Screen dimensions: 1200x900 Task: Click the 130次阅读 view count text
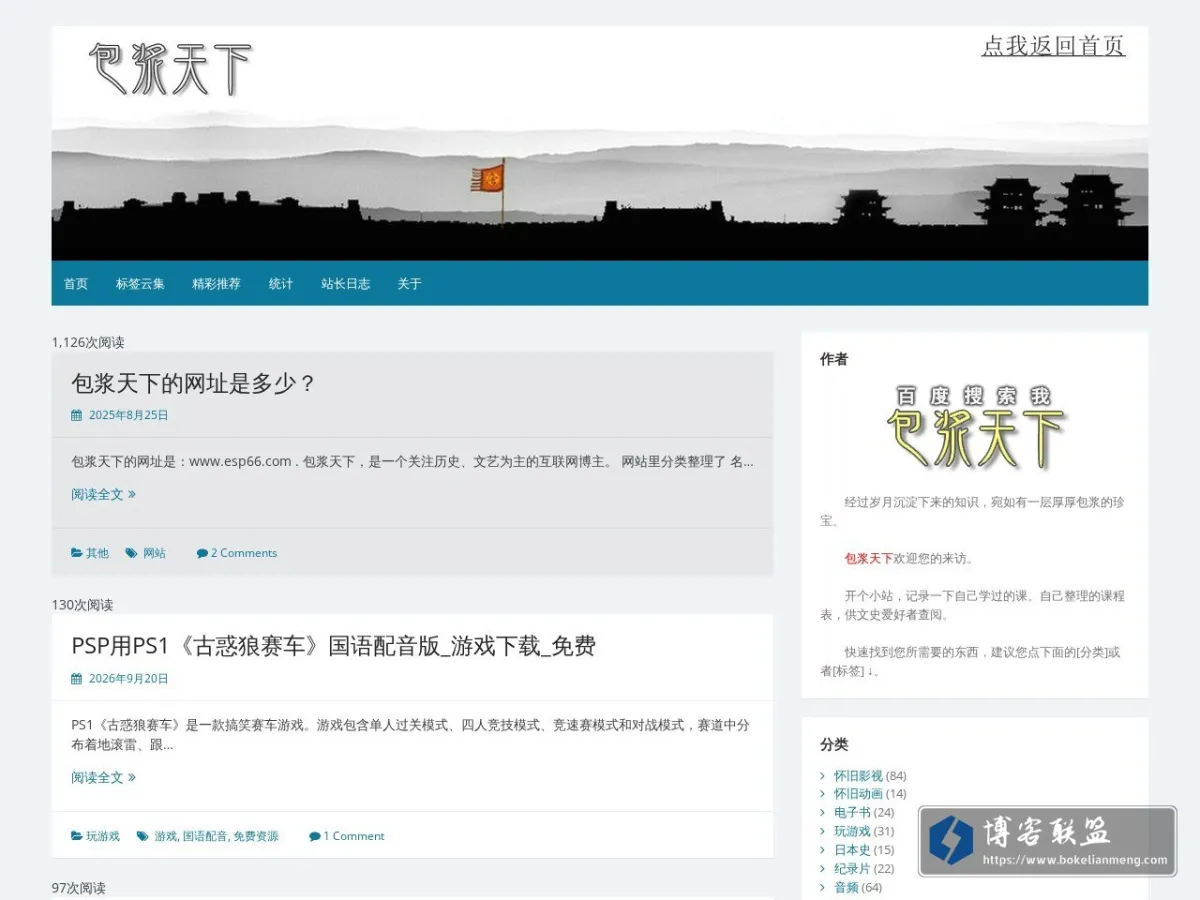click(82, 605)
